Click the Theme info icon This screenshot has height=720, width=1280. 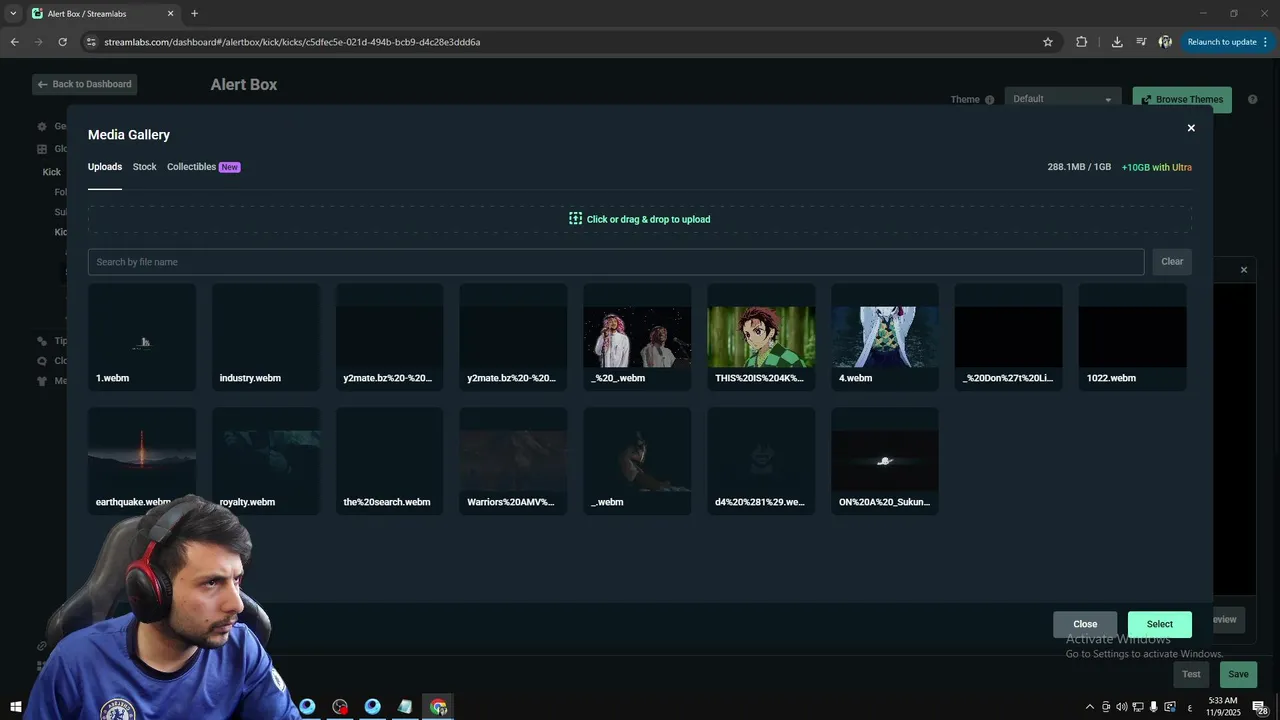point(990,100)
